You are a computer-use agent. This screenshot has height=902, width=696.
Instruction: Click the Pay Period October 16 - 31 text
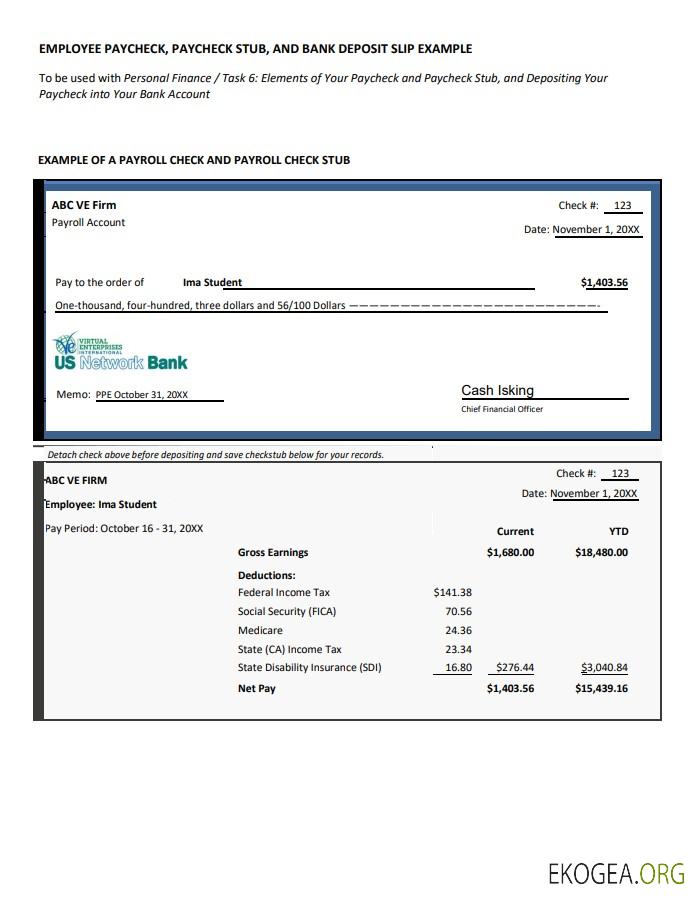click(124, 528)
